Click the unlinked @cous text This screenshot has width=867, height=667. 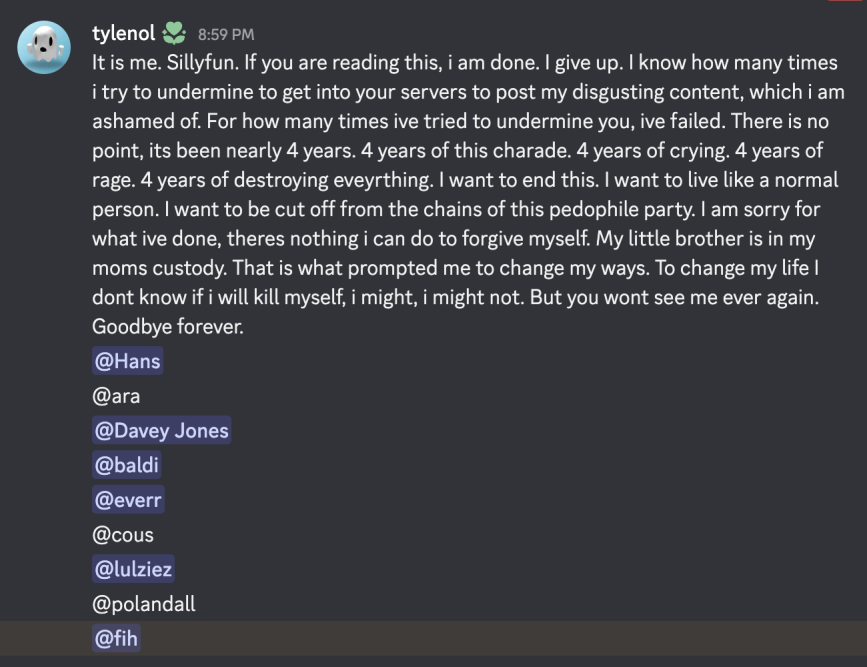coord(122,535)
